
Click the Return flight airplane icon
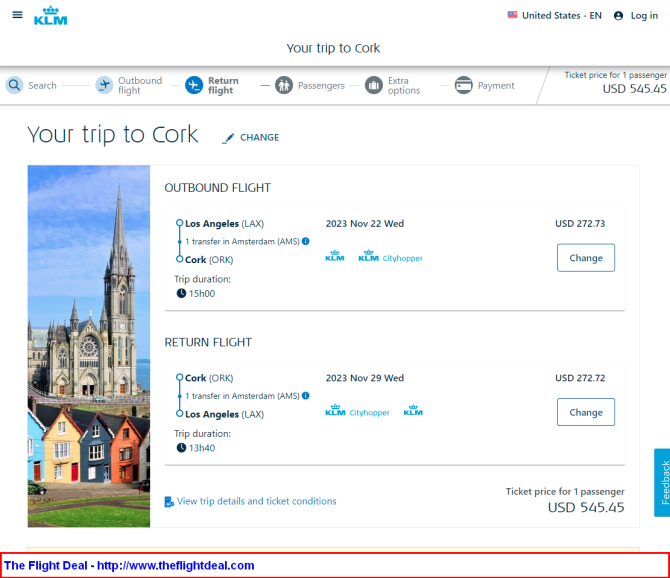194,85
